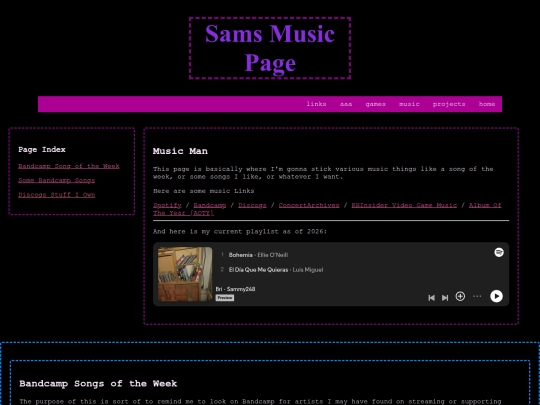
Task: Open Album Of The Year [AOTY] link
Action: (485, 205)
